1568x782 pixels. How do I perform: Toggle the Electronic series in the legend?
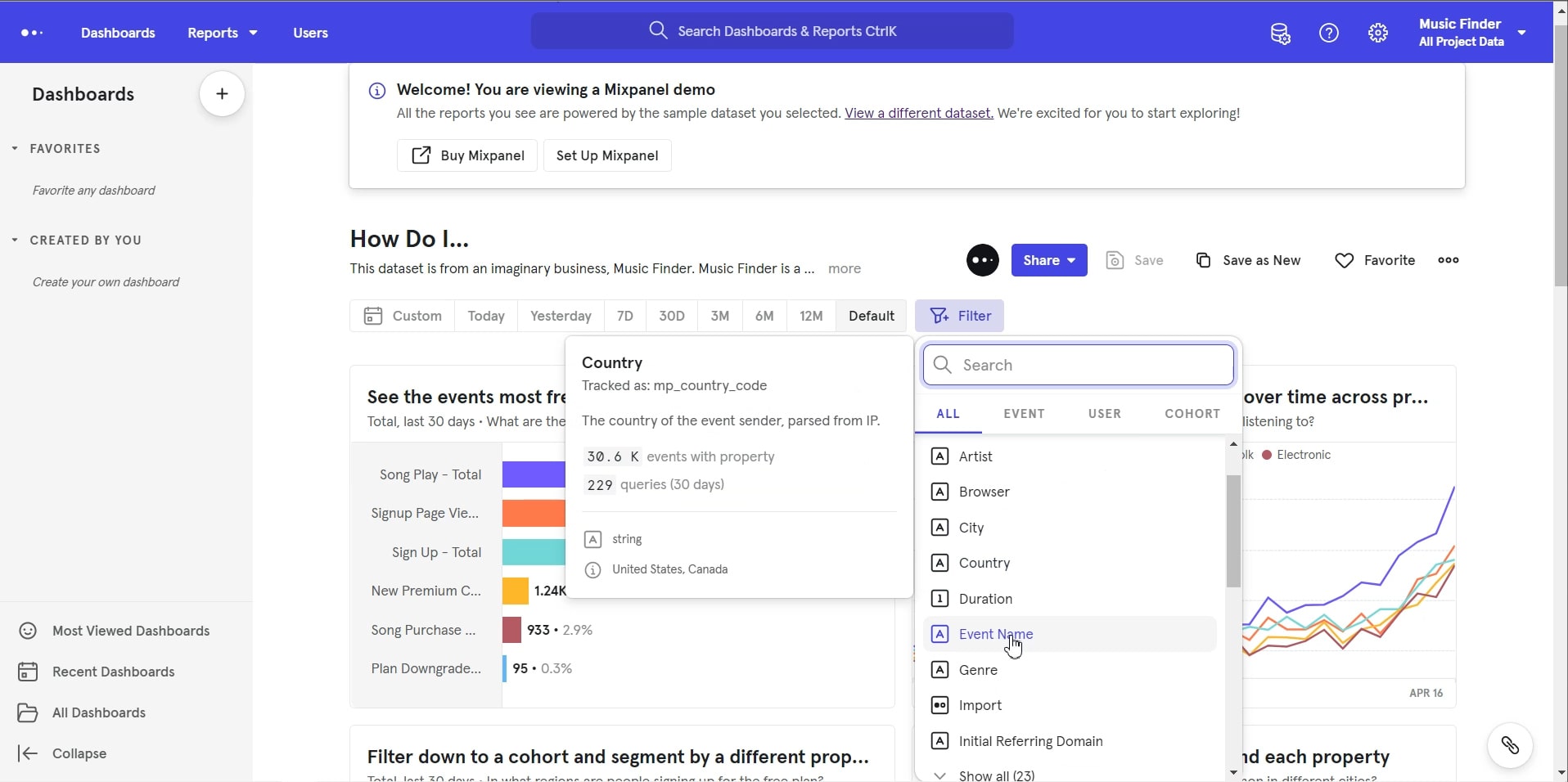(1296, 455)
